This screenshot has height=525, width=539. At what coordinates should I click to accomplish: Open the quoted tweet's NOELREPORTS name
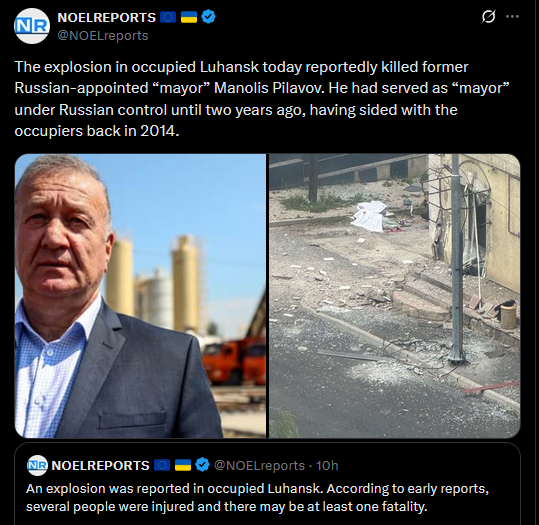[x=100, y=466]
